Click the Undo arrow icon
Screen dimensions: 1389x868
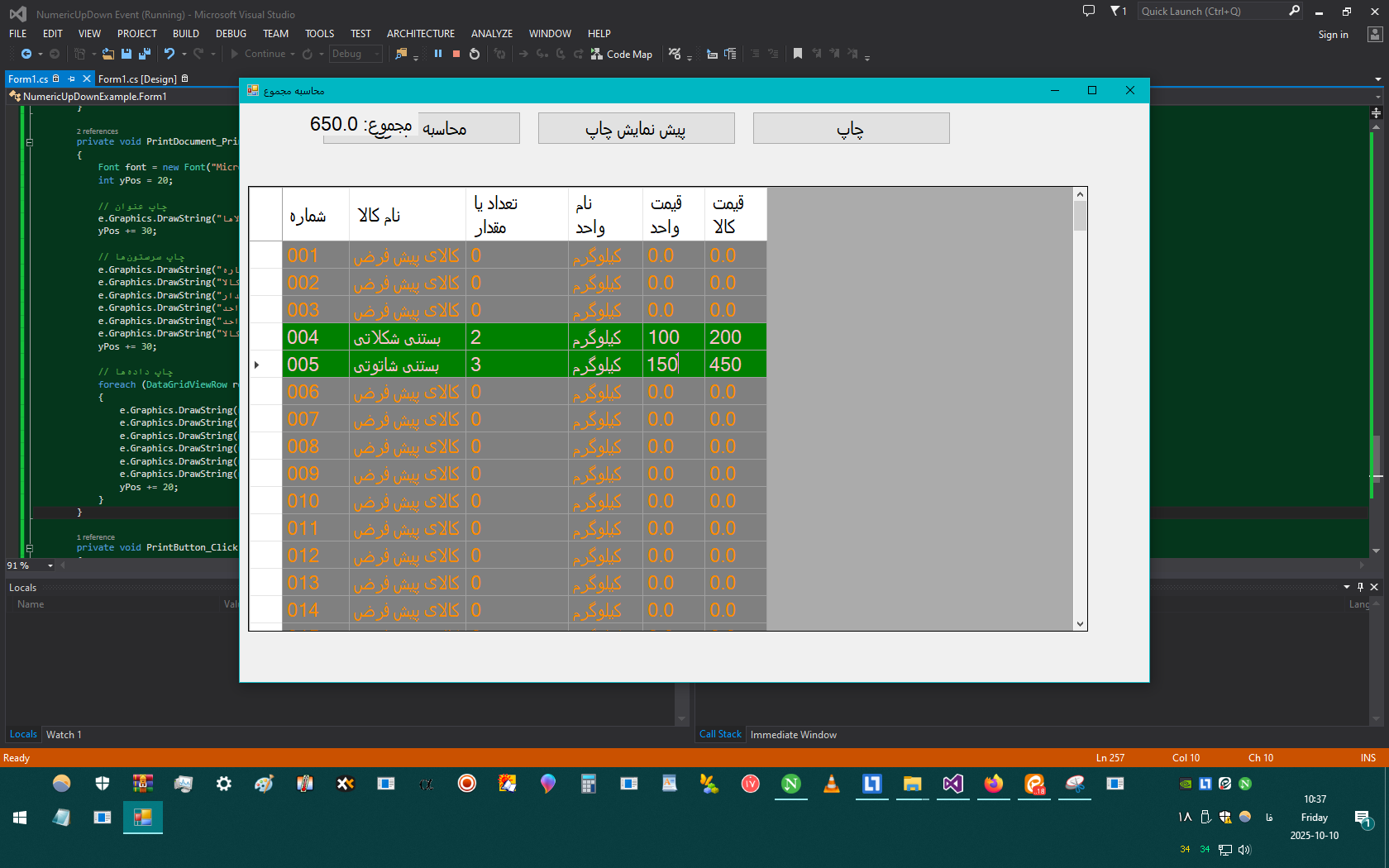click(169, 54)
